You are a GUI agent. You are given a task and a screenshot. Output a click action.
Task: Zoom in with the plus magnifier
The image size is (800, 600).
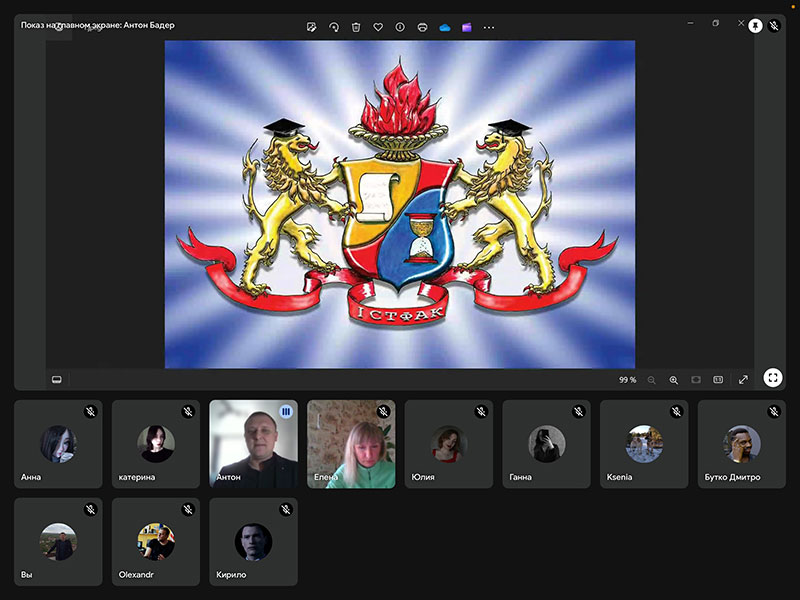point(674,380)
